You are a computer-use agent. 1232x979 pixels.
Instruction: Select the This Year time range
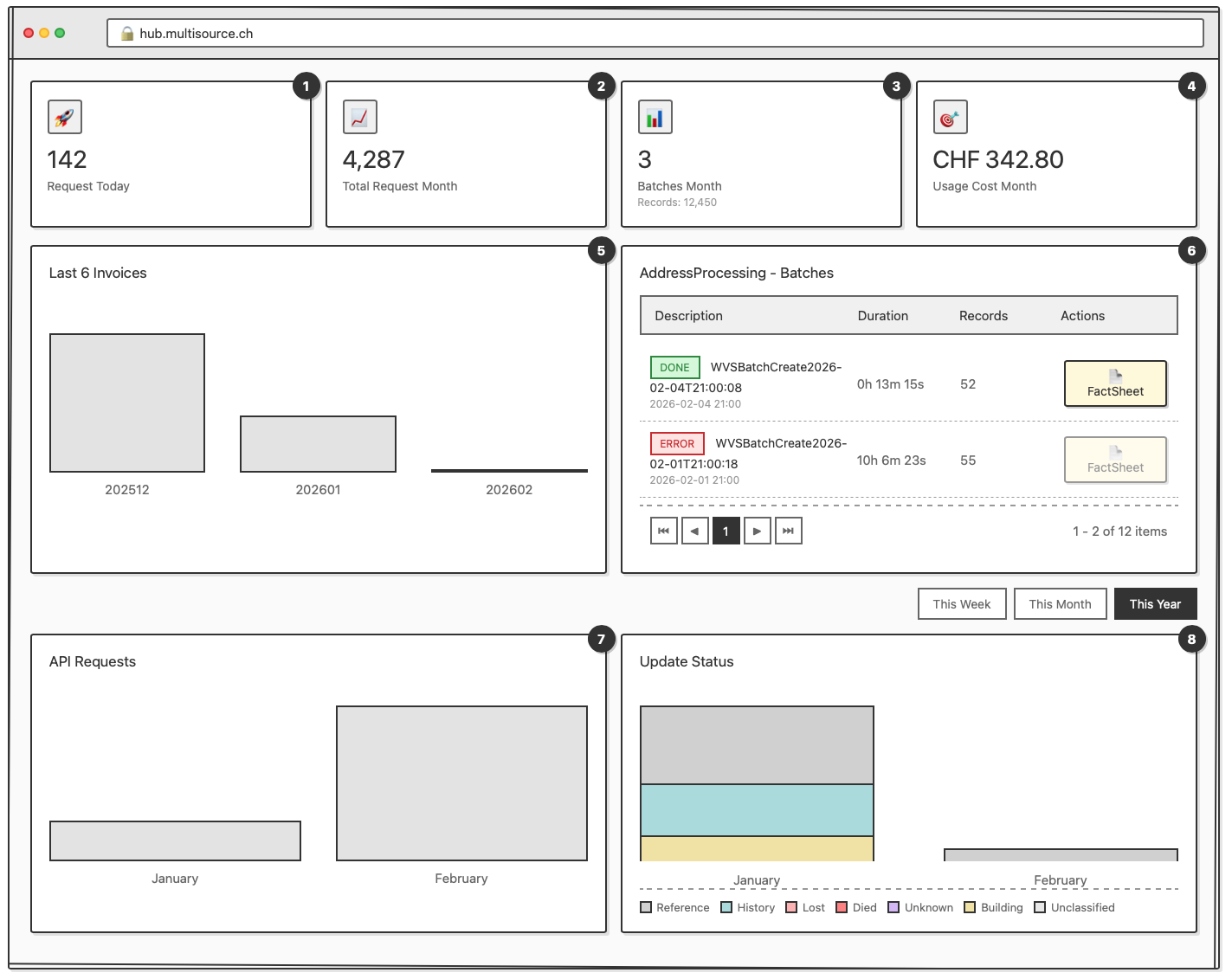pyautogui.click(x=1155, y=604)
